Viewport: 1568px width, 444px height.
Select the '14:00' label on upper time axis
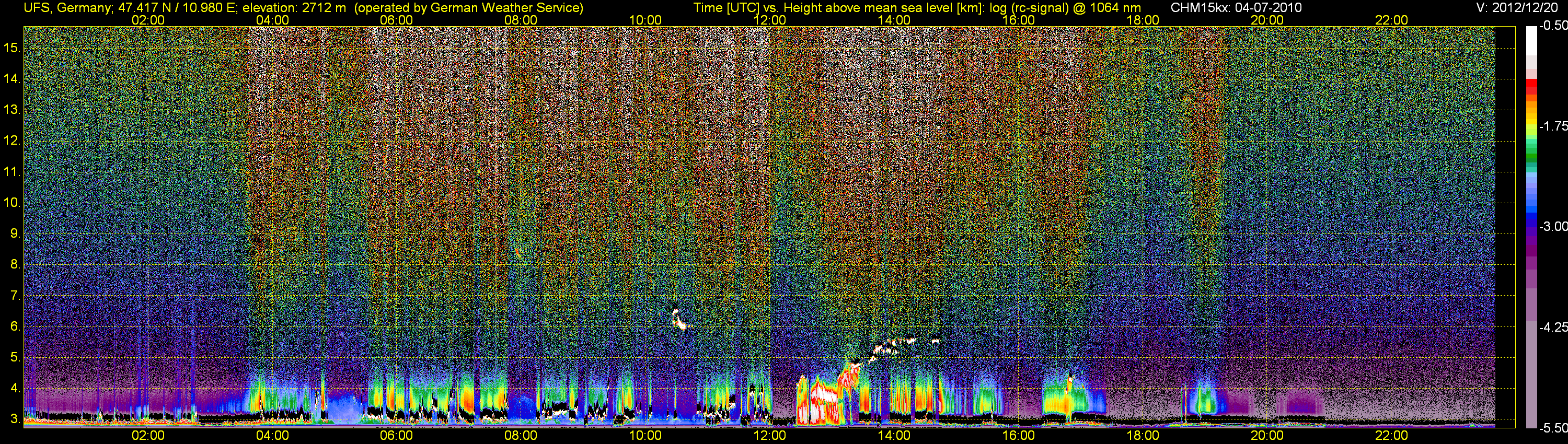coord(894,20)
